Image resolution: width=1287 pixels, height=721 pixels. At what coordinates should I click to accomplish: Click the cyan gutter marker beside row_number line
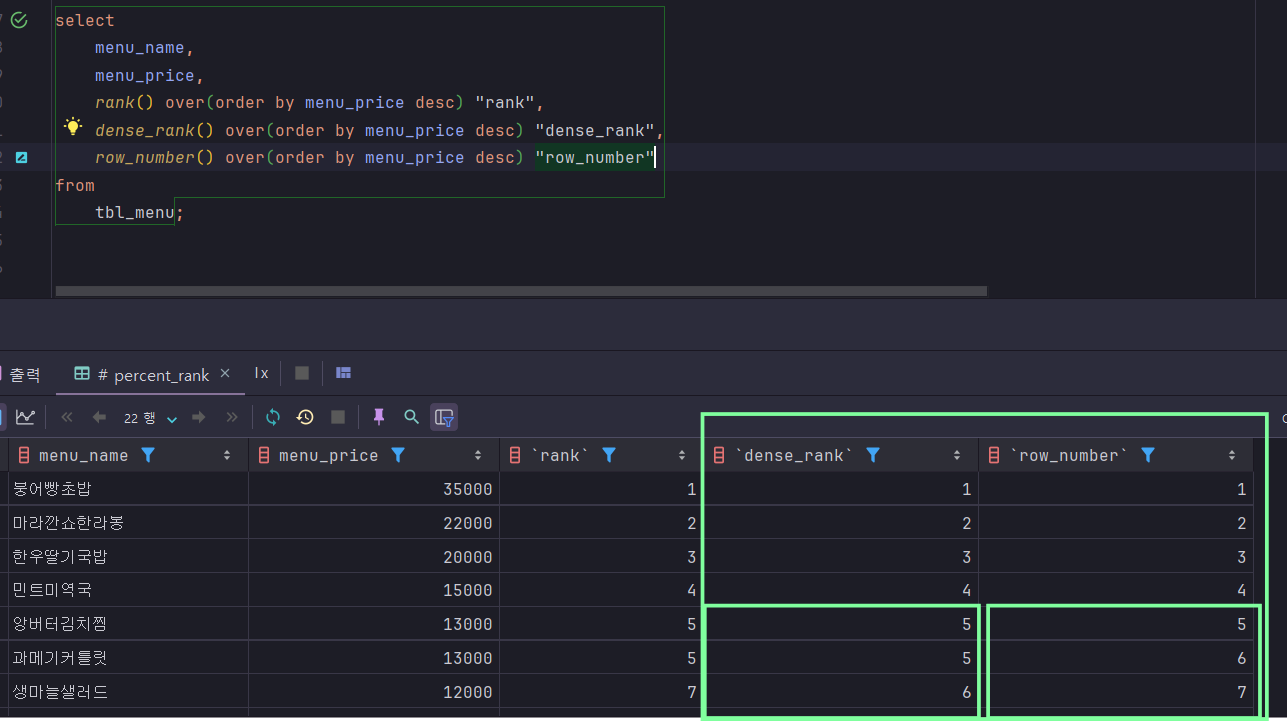point(21,158)
